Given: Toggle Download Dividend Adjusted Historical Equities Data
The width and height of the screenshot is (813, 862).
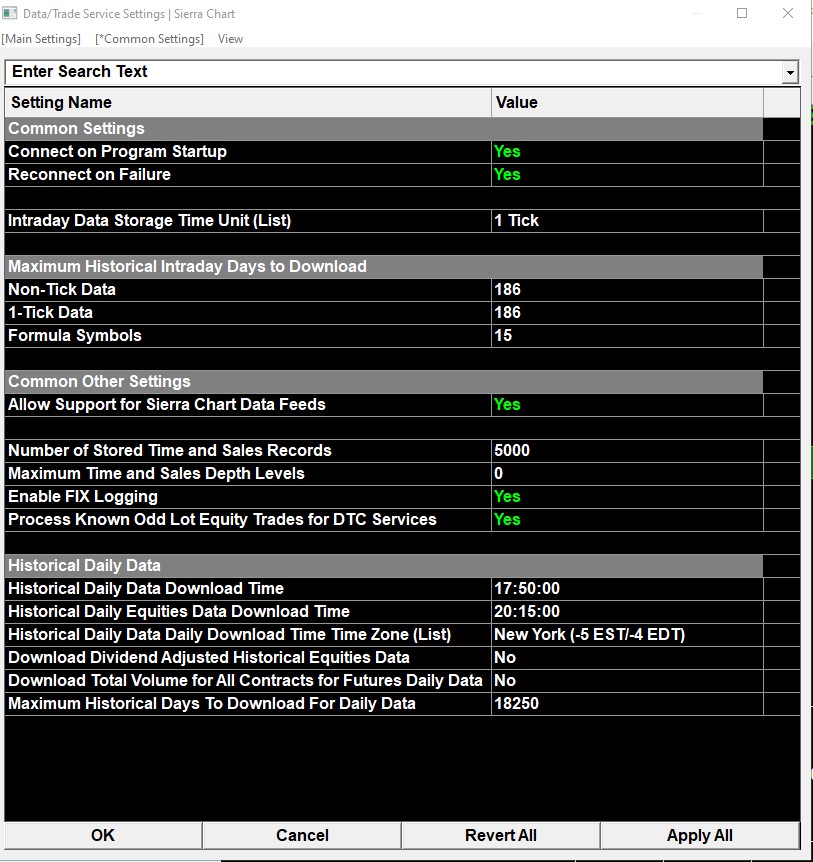Looking at the screenshot, I should click(x=627, y=658).
